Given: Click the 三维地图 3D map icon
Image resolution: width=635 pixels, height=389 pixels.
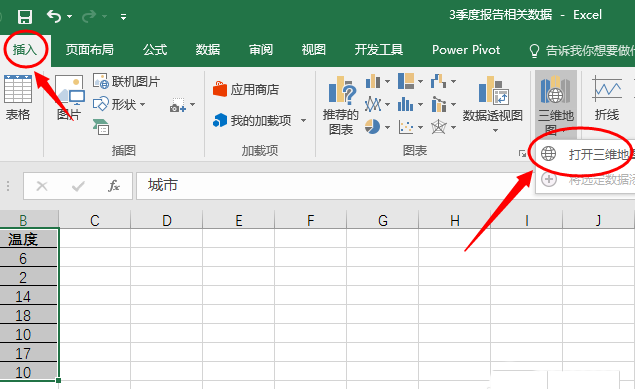Looking at the screenshot, I should [x=556, y=104].
